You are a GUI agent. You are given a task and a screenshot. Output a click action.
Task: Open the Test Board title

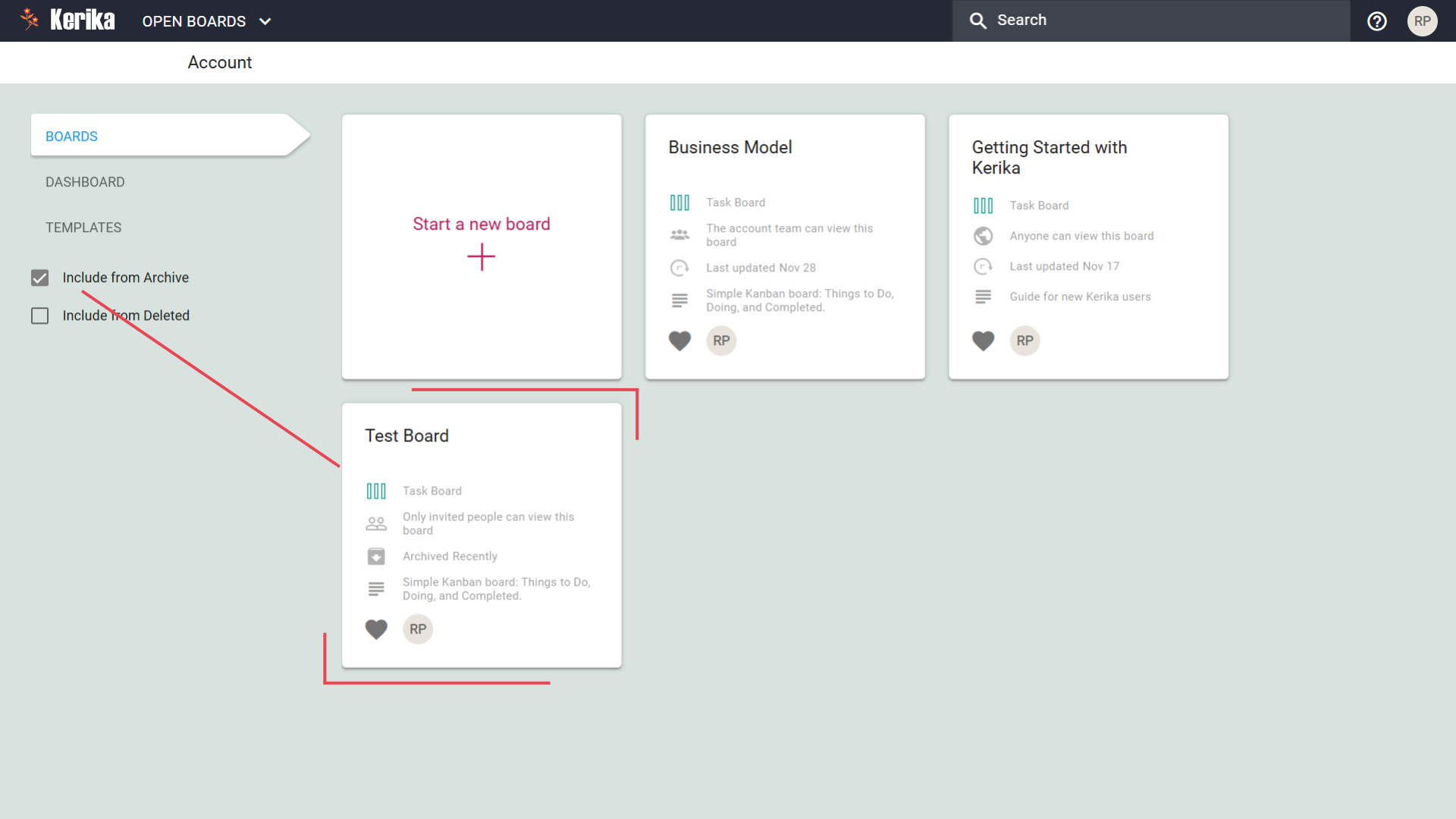pyautogui.click(x=406, y=436)
